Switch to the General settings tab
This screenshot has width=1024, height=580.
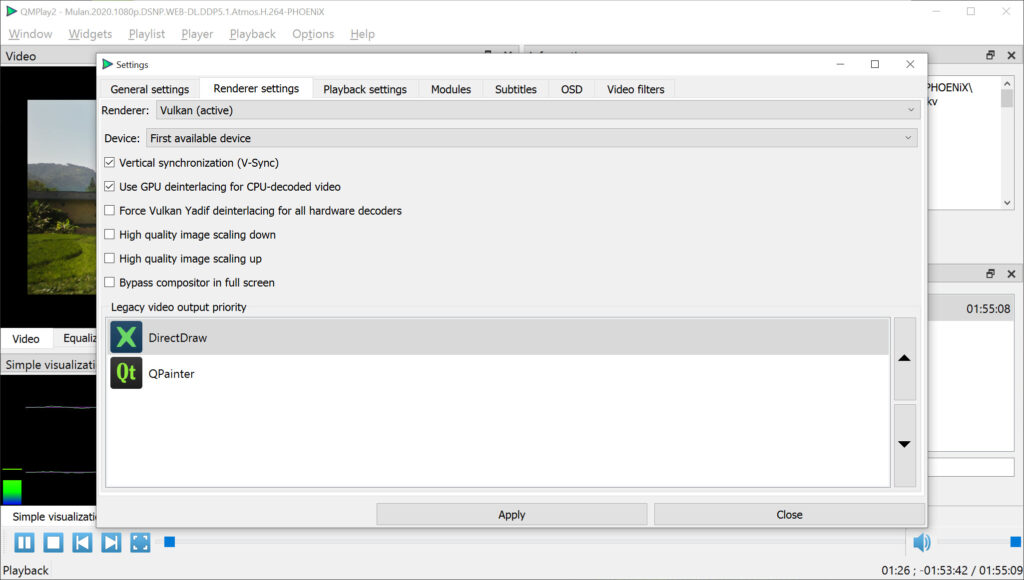(150, 89)
